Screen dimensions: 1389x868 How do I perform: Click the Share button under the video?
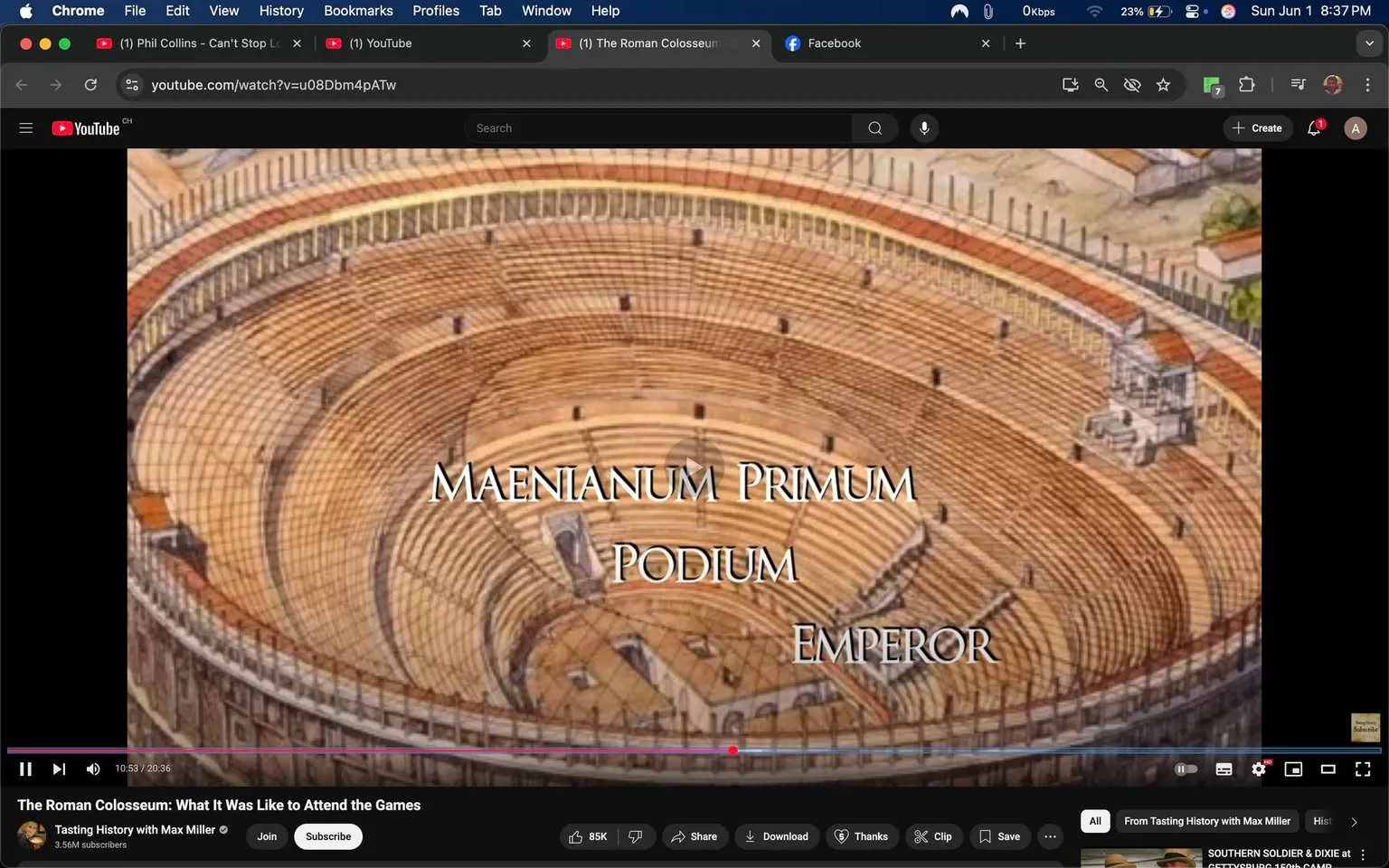point(694,836)
